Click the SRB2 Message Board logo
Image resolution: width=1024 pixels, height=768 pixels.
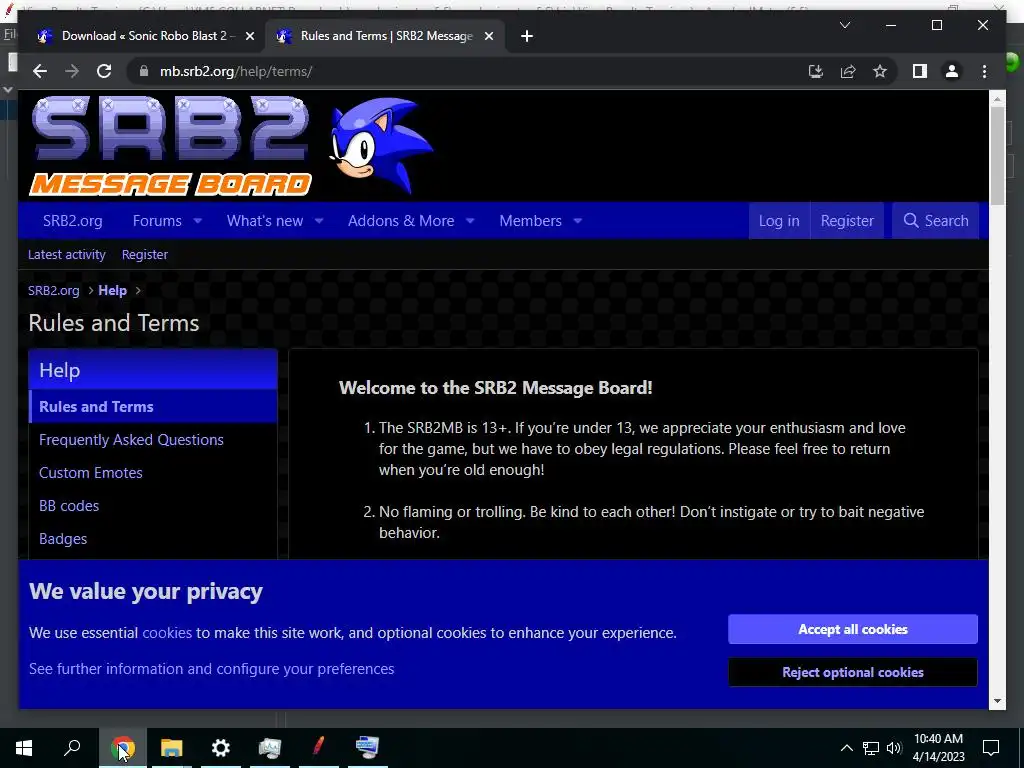(x=170, y=146)
